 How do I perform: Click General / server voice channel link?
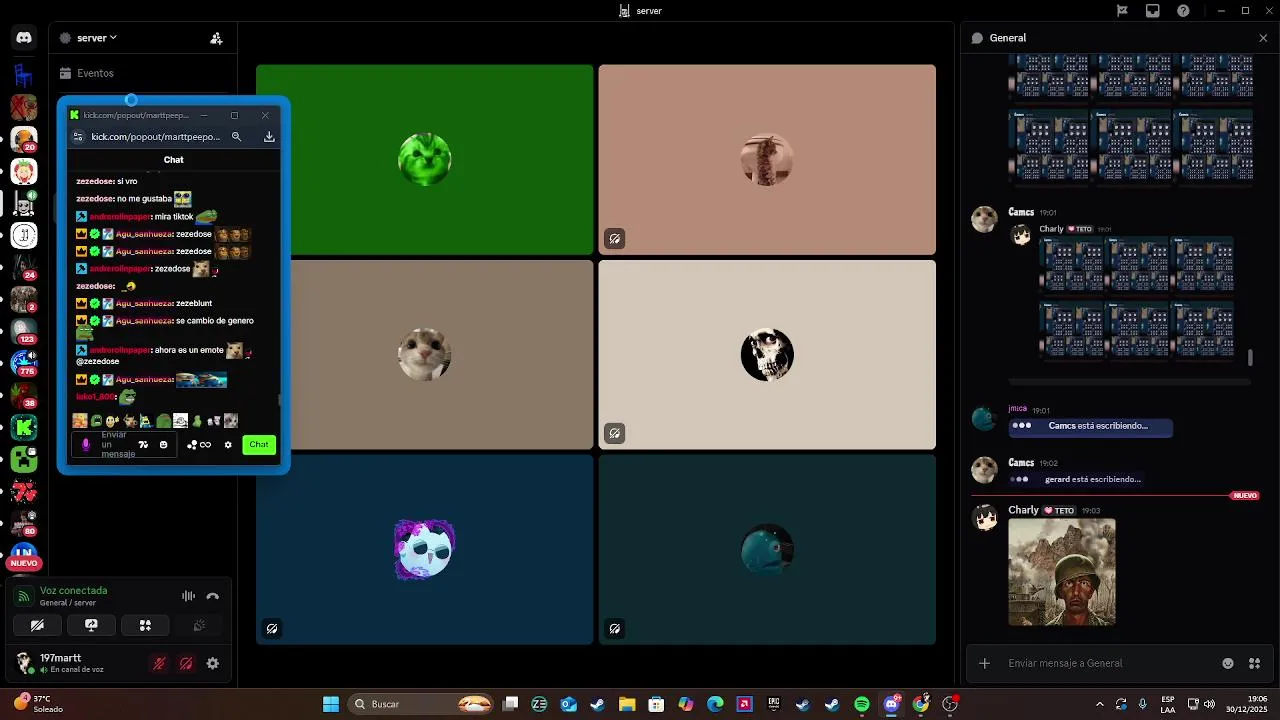pos(68,603)
